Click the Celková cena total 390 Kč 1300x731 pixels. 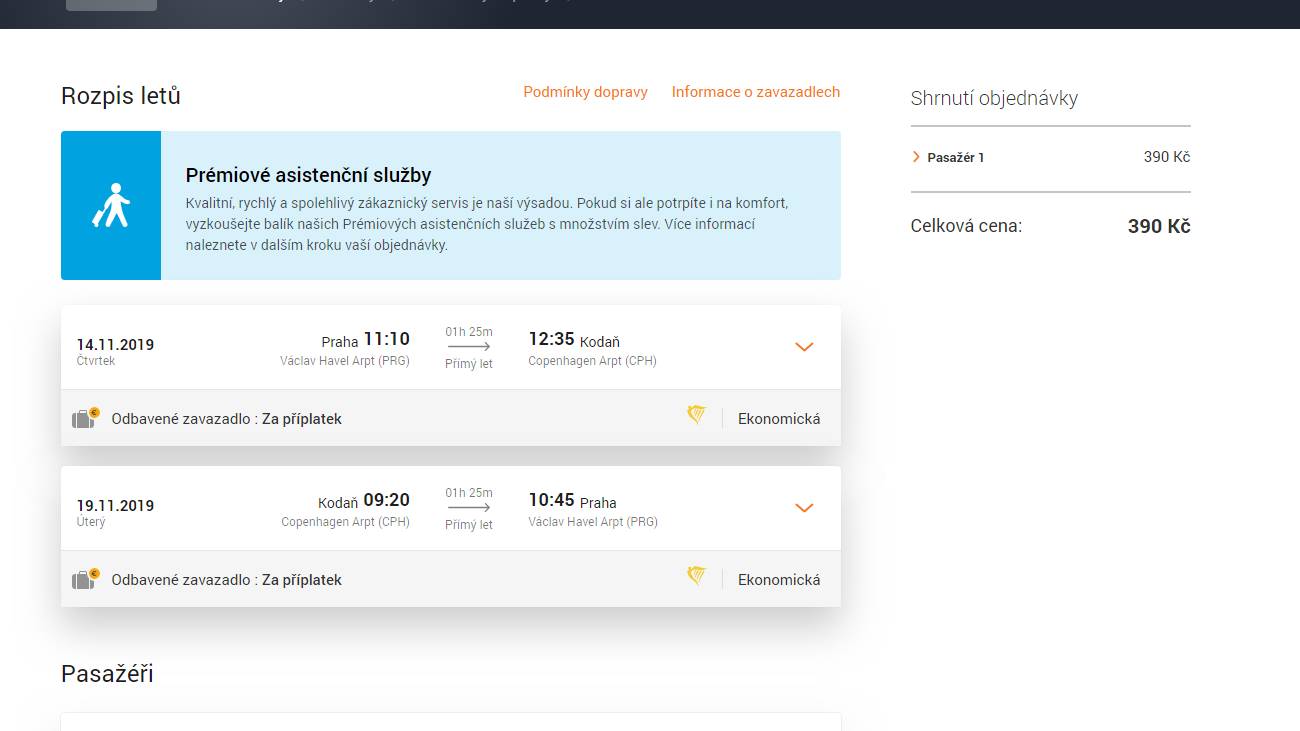click(1158, 226)
